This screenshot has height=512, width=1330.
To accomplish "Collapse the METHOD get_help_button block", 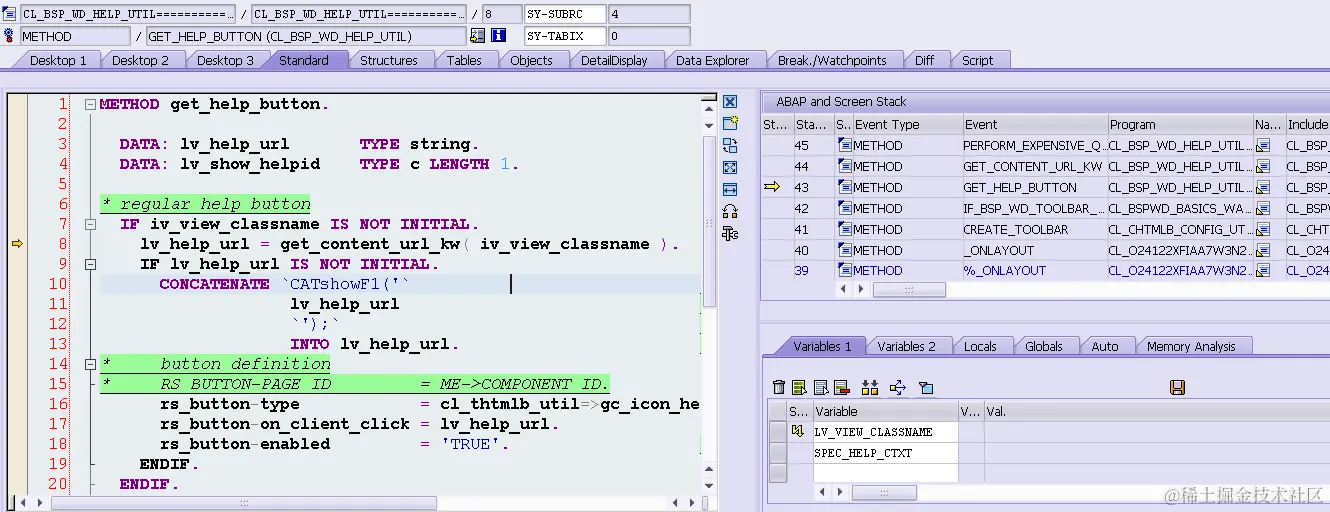I will 90,104.
